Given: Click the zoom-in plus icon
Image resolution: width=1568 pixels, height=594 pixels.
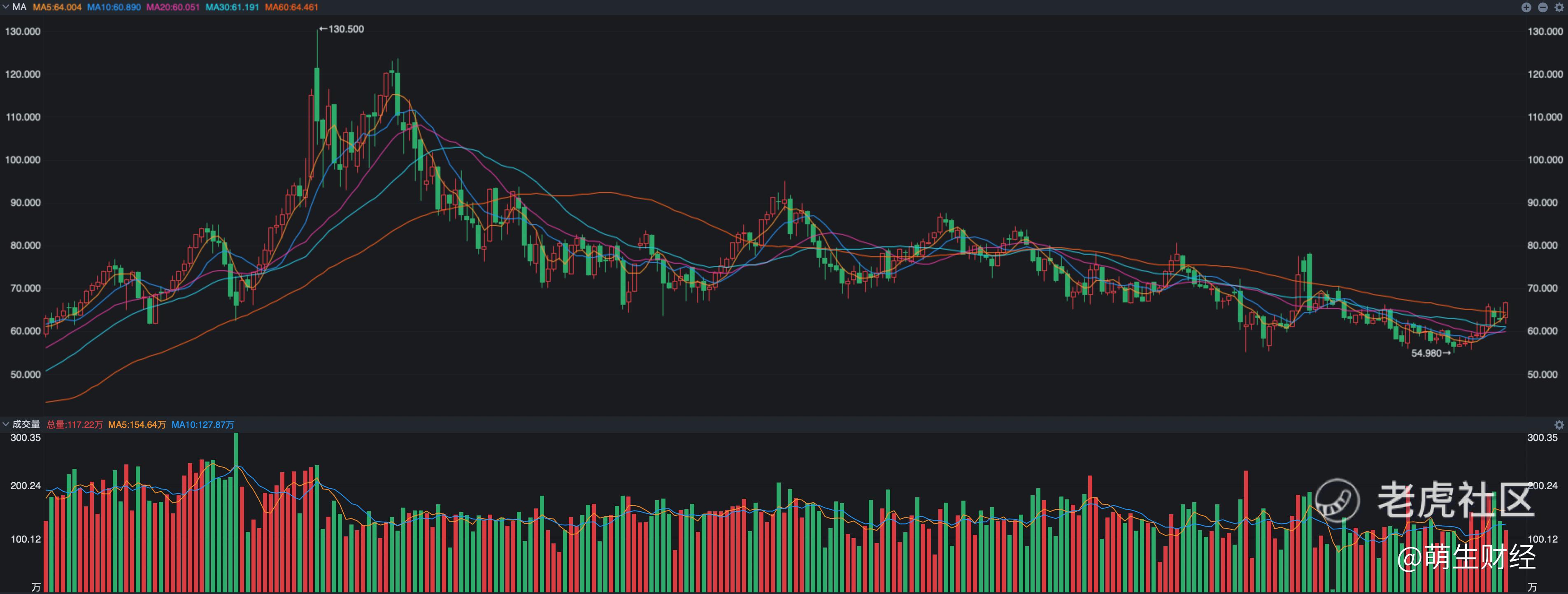Looking at the screenshot, I should coord(1526,7).
